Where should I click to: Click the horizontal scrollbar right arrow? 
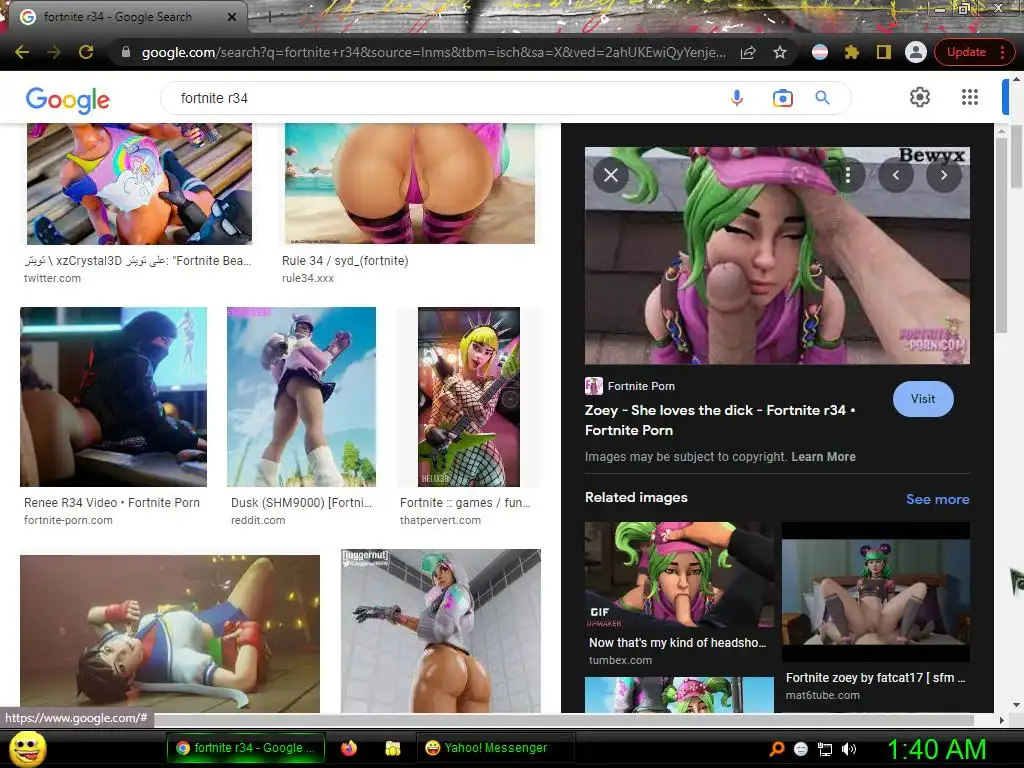coord(1001,720)
